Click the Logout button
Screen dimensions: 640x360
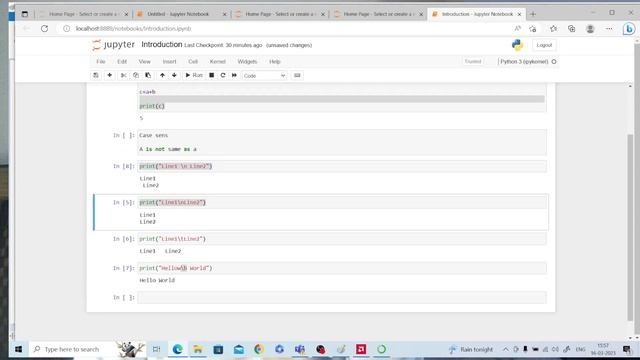pyautogui.click(x=544, y=45)
